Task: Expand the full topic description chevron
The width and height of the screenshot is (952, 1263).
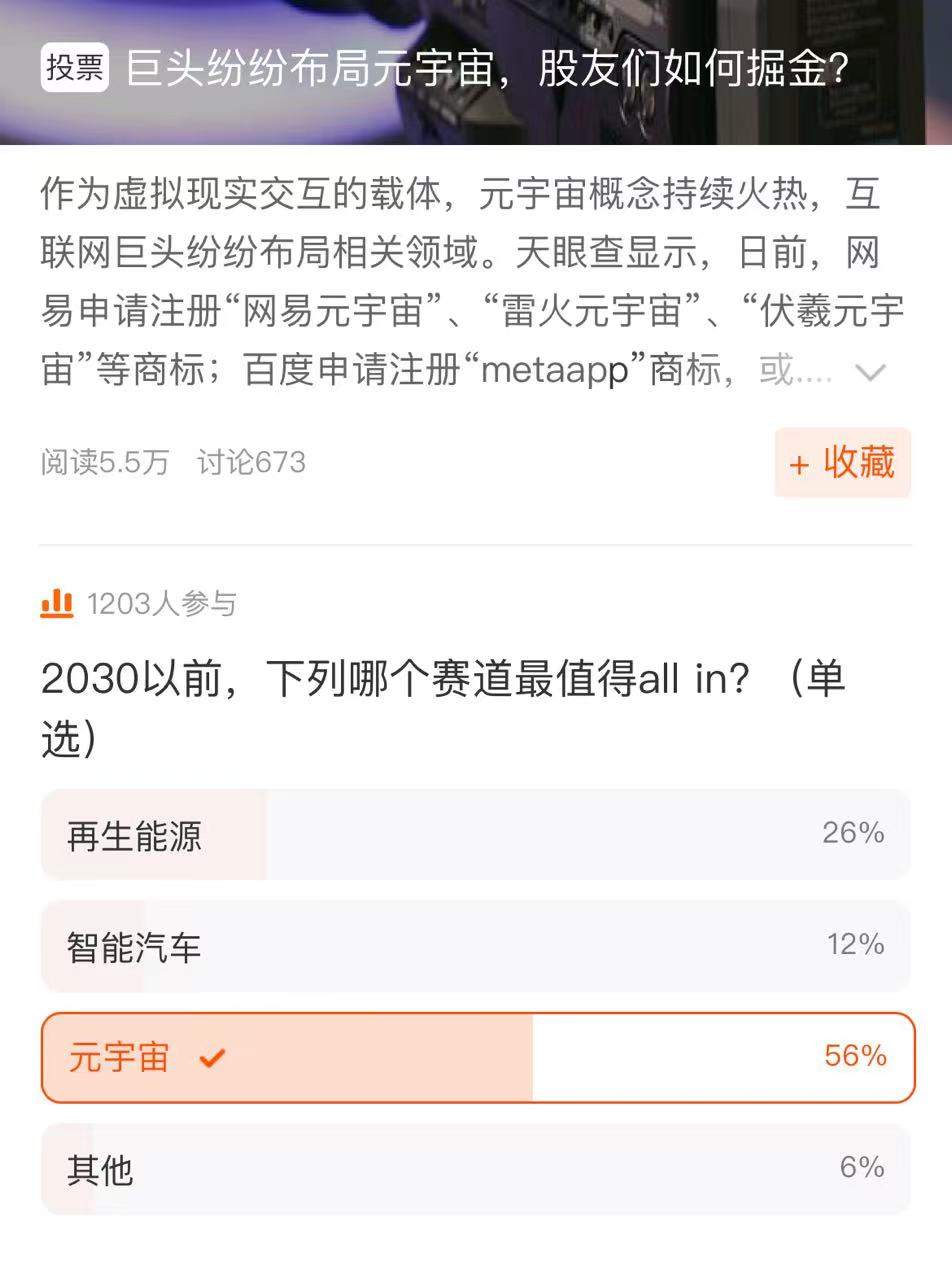Action: (871, 372)
